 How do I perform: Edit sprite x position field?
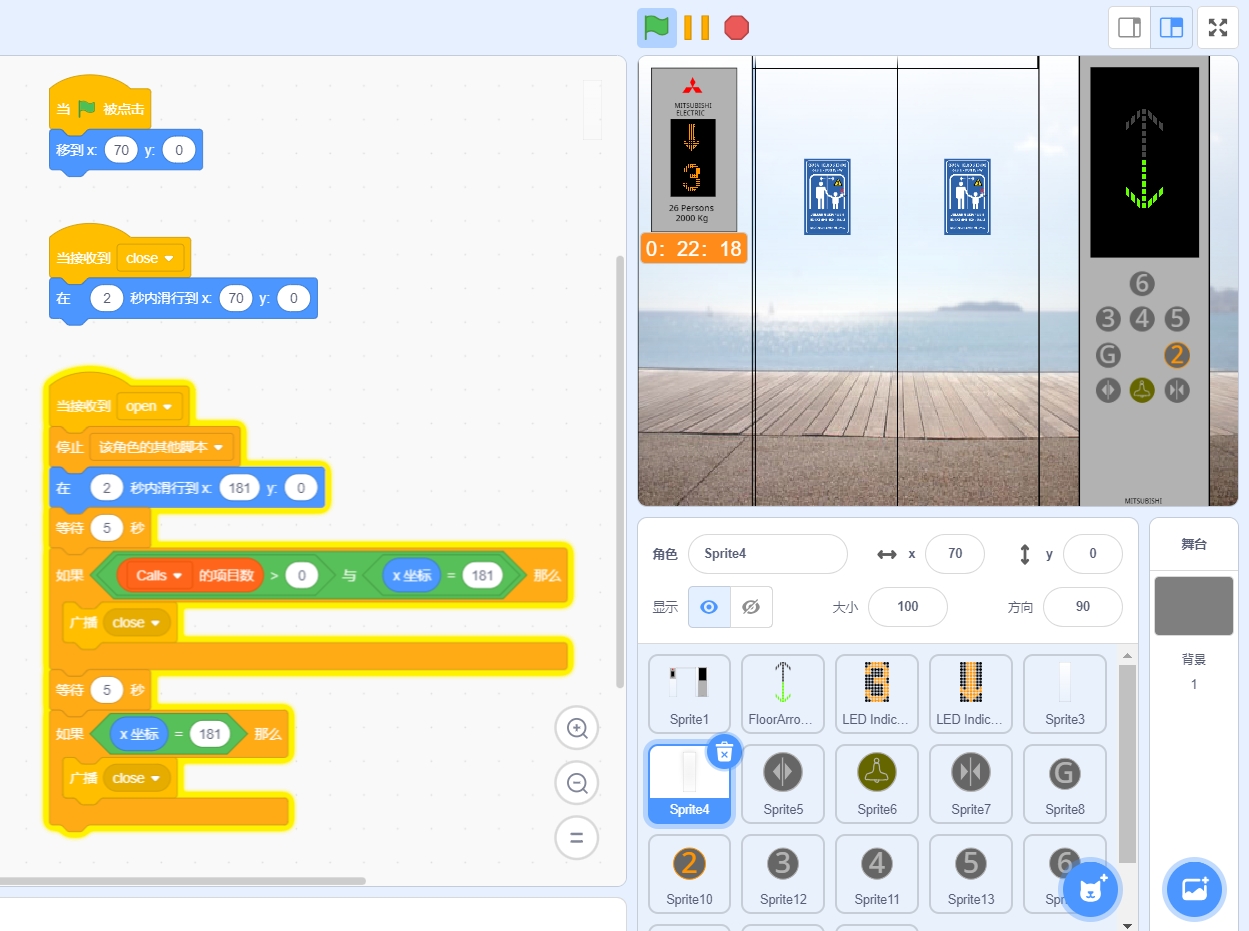click(955, 554)
